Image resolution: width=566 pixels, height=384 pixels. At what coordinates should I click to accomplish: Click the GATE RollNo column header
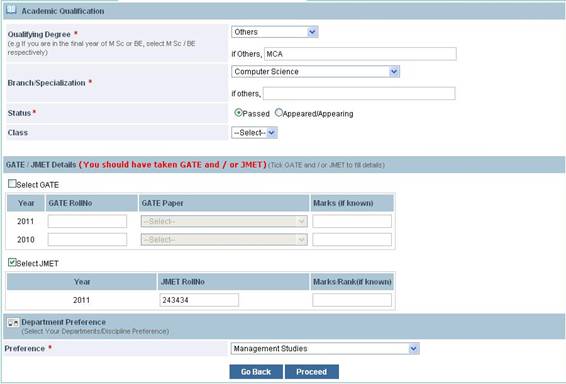pyautogui.click(x=92, y=203)
